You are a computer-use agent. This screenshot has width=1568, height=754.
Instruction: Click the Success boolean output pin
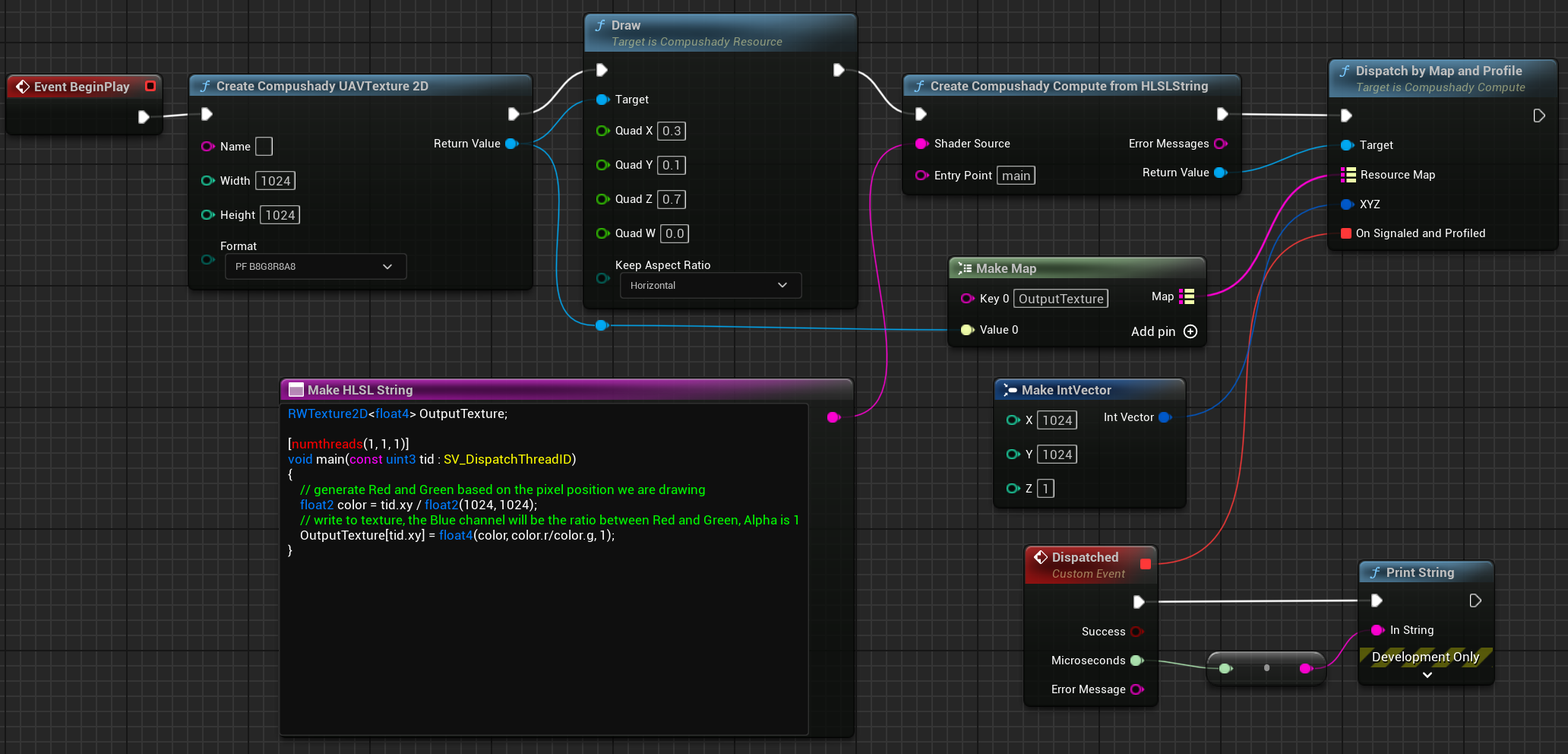(x=1136, y=632)
